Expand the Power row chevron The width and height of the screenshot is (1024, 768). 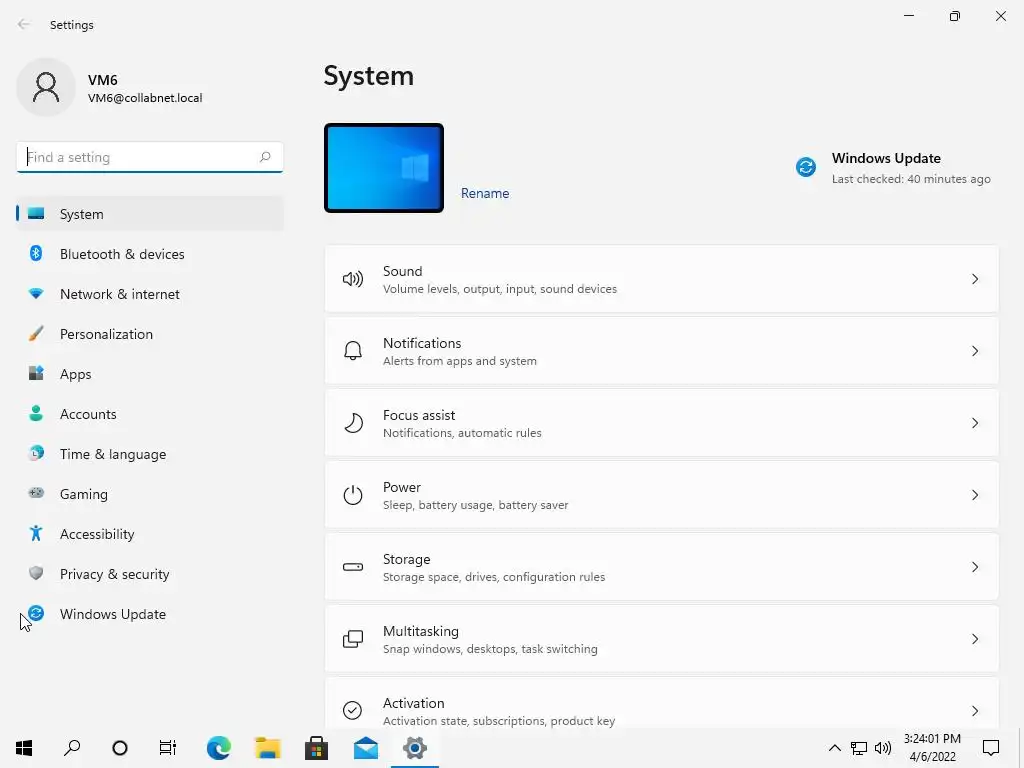[x=974, y=495]
